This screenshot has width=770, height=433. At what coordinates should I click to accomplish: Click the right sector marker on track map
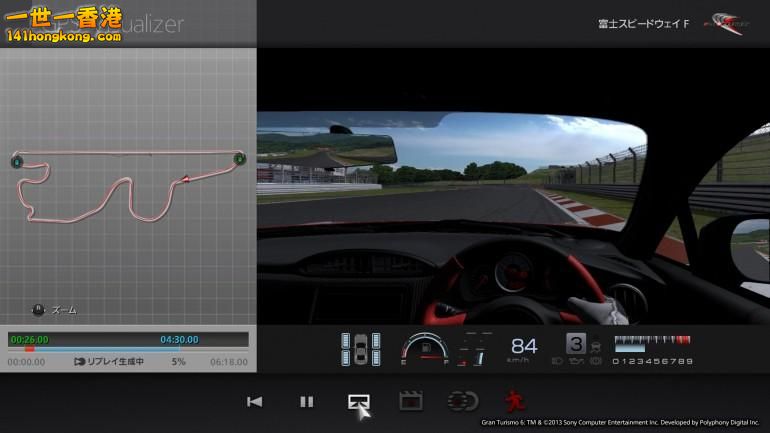point(240,159)
